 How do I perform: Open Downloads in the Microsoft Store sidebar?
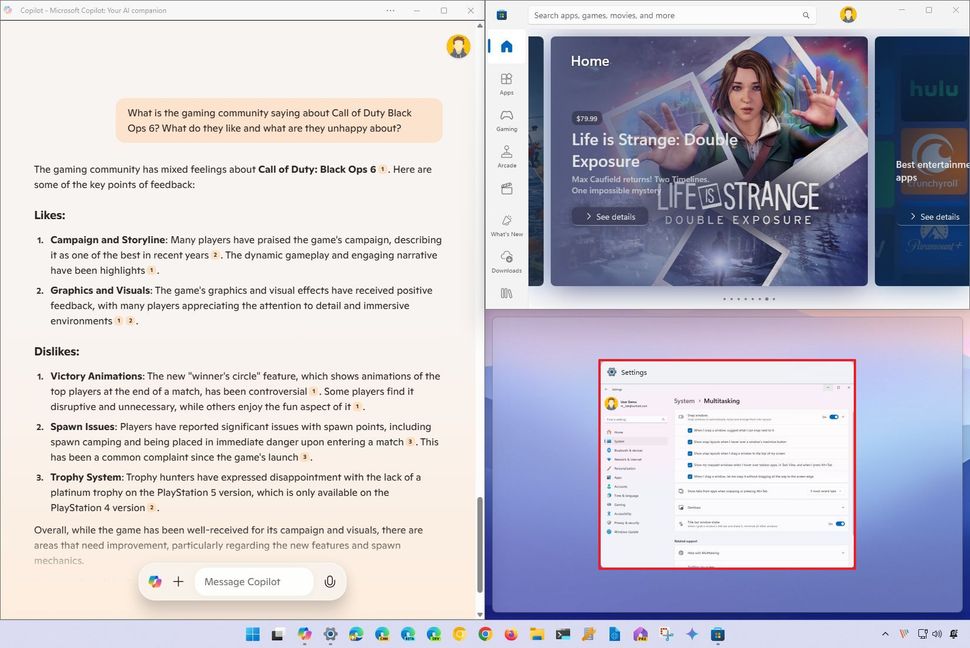click(x=506, y=262)
